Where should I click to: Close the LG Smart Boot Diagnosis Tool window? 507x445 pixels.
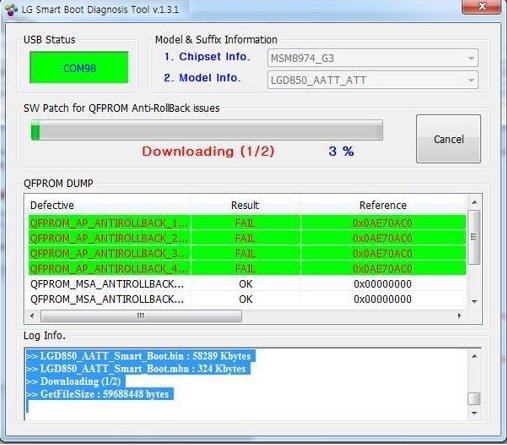[481, 7]
